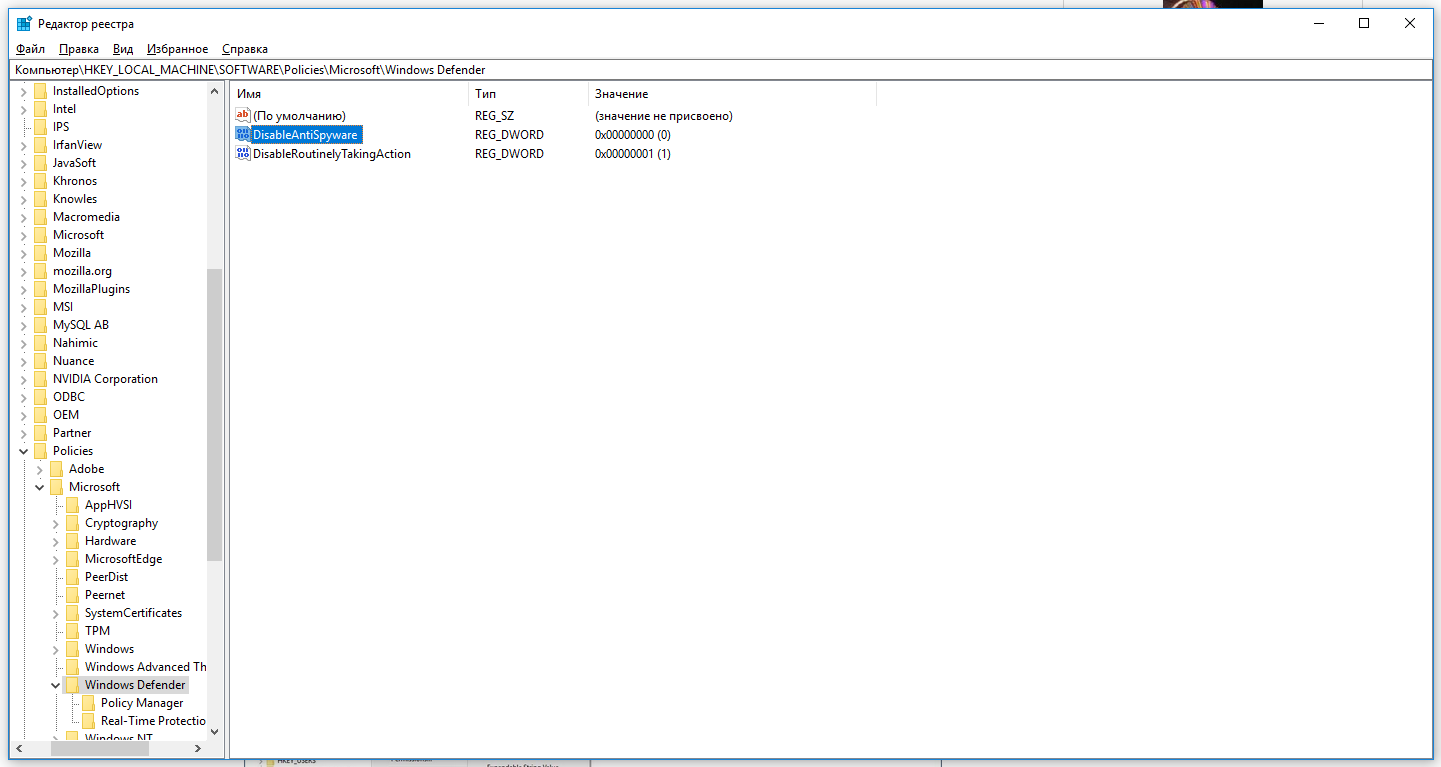This screenshot has width=1441, height=767.
Task: Click the Policy Manager folder icon
Action: coord(89,702)
